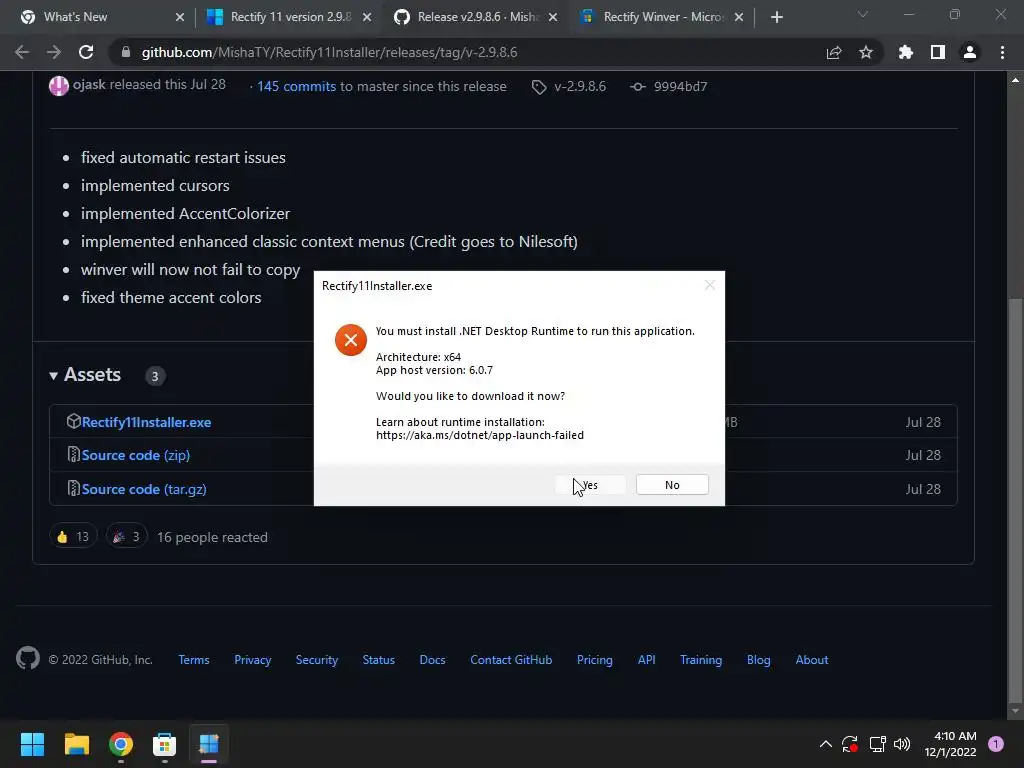Open ojask profile link
This screenshot has height=768, width=1024.
(89, 84)
